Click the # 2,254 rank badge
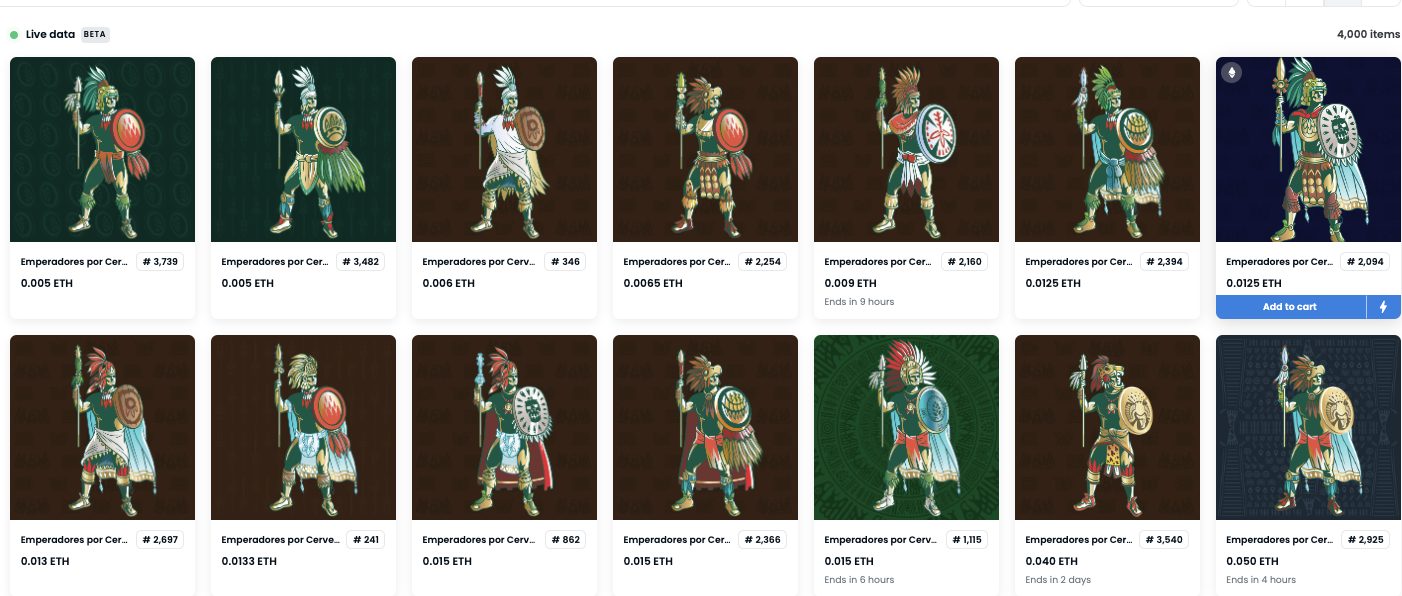 [762, 262]
